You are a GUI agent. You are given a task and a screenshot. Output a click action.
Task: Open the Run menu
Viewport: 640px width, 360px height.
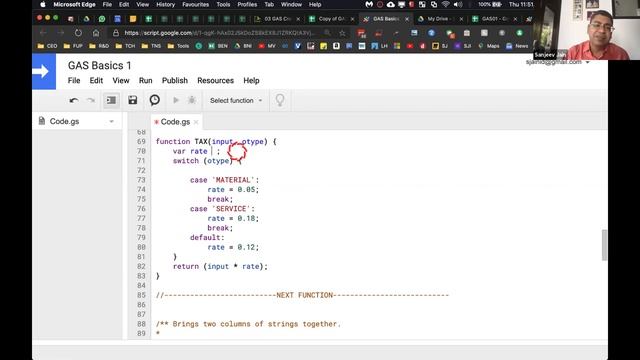145,81
